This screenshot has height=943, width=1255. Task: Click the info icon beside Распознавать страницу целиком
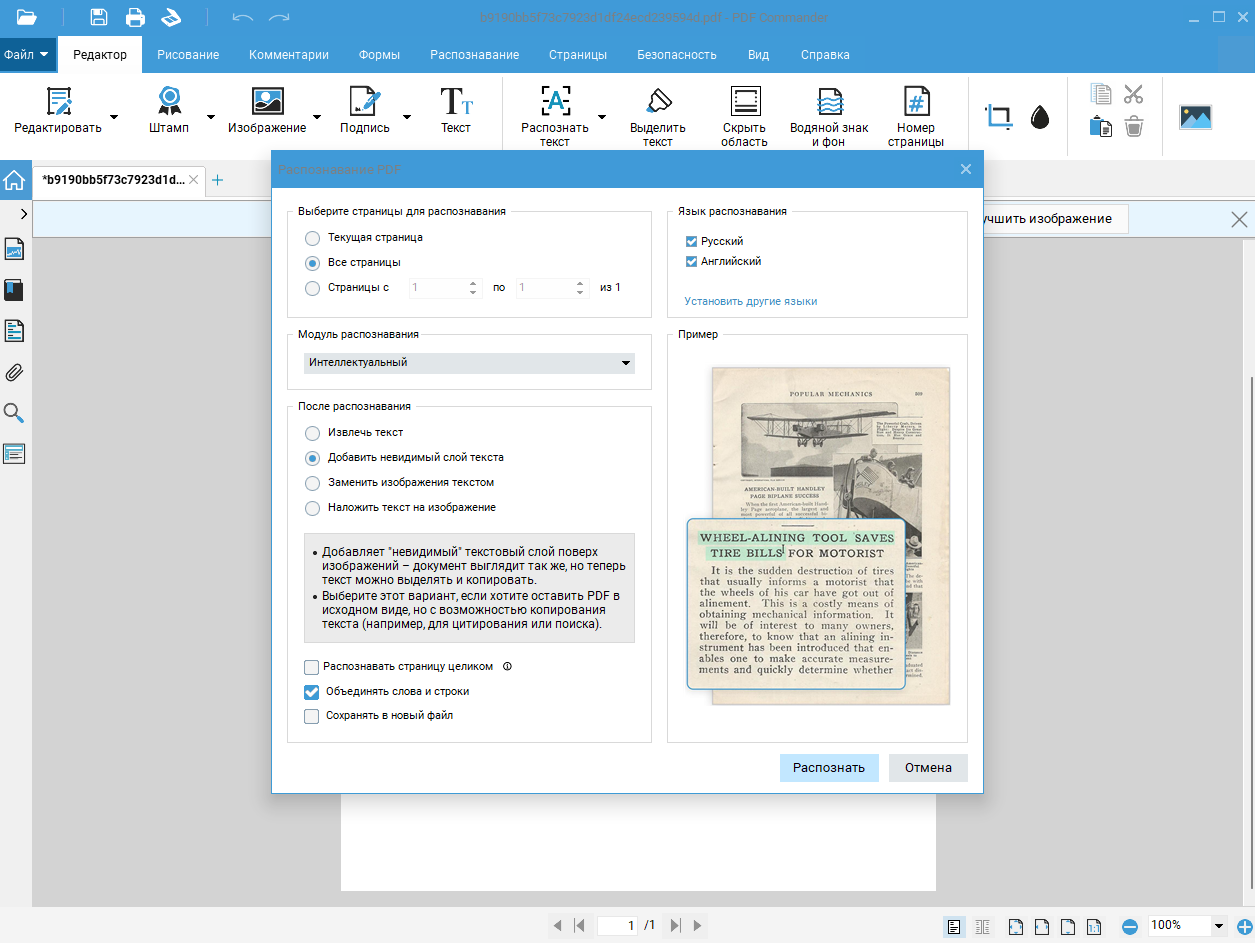point(507,666)
